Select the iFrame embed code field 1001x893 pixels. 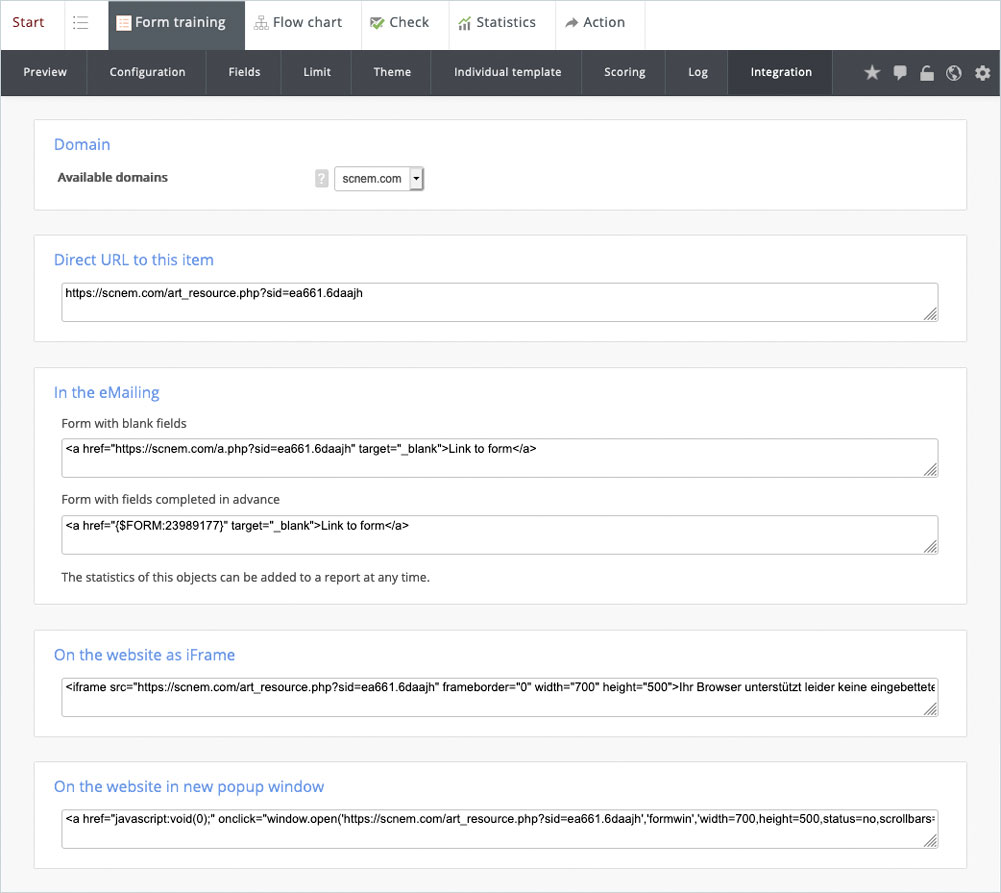pyautogui.click(x=499, y=697)
